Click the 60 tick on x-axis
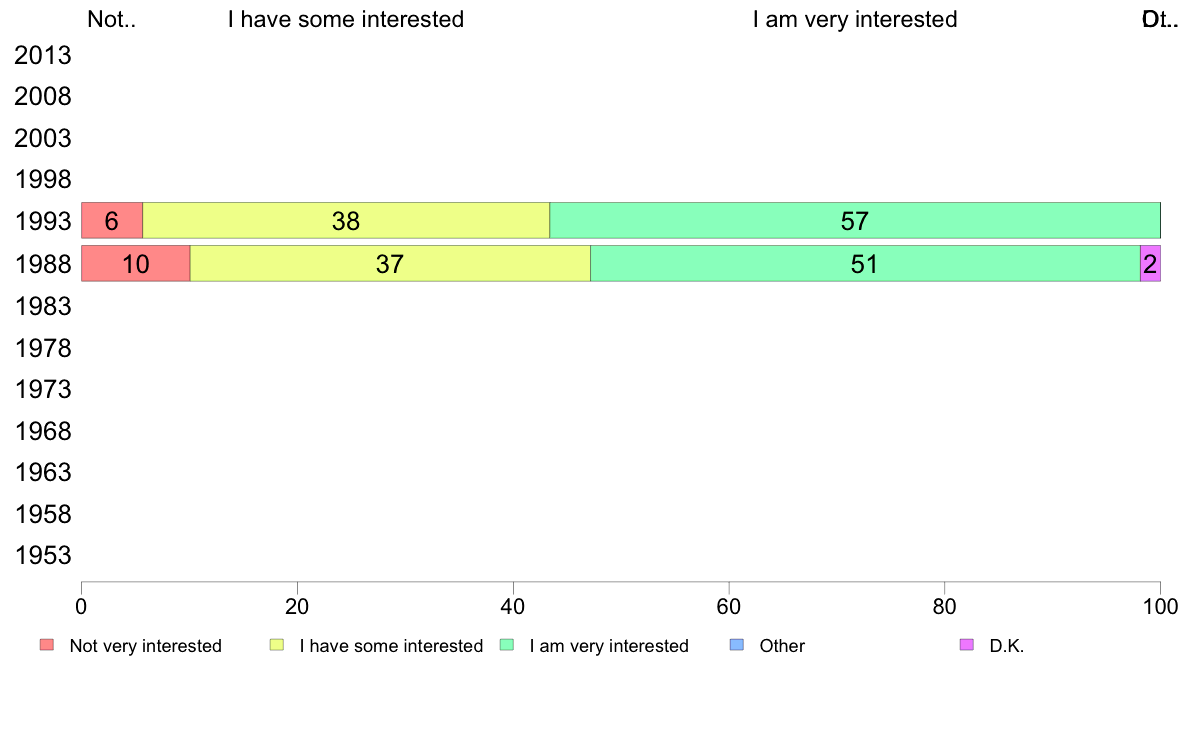This screenshot has height=736, width=1188. click(729, 606)
